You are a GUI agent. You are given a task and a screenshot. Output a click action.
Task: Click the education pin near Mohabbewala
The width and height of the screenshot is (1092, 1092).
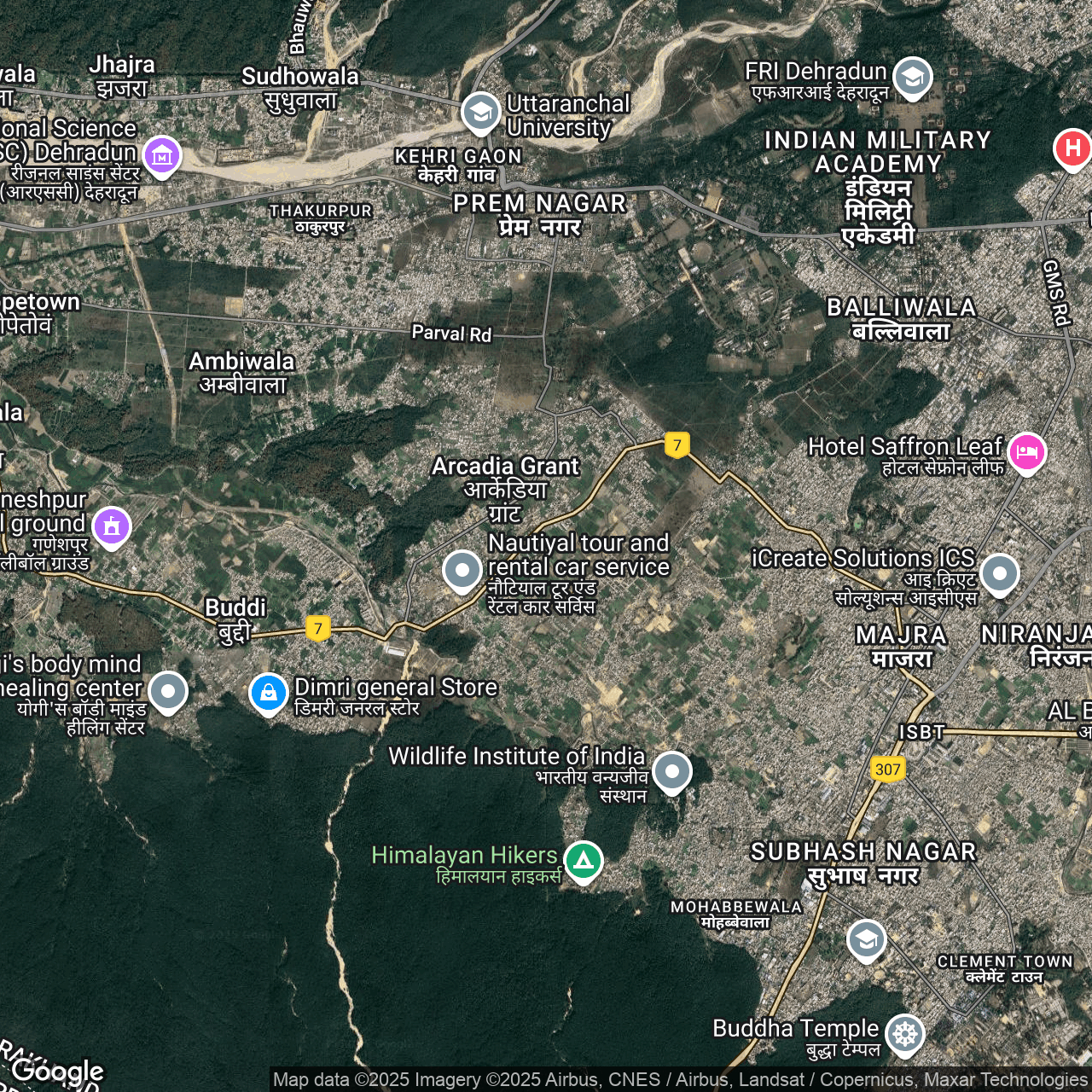click(x=866, y=939)
